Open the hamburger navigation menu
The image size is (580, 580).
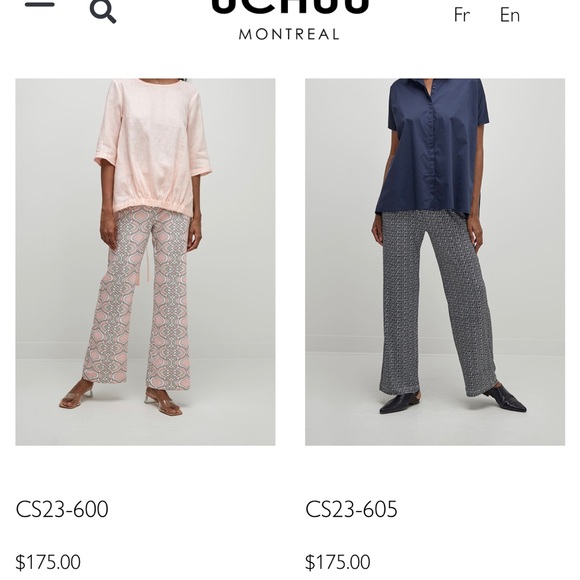coord(40,4)
